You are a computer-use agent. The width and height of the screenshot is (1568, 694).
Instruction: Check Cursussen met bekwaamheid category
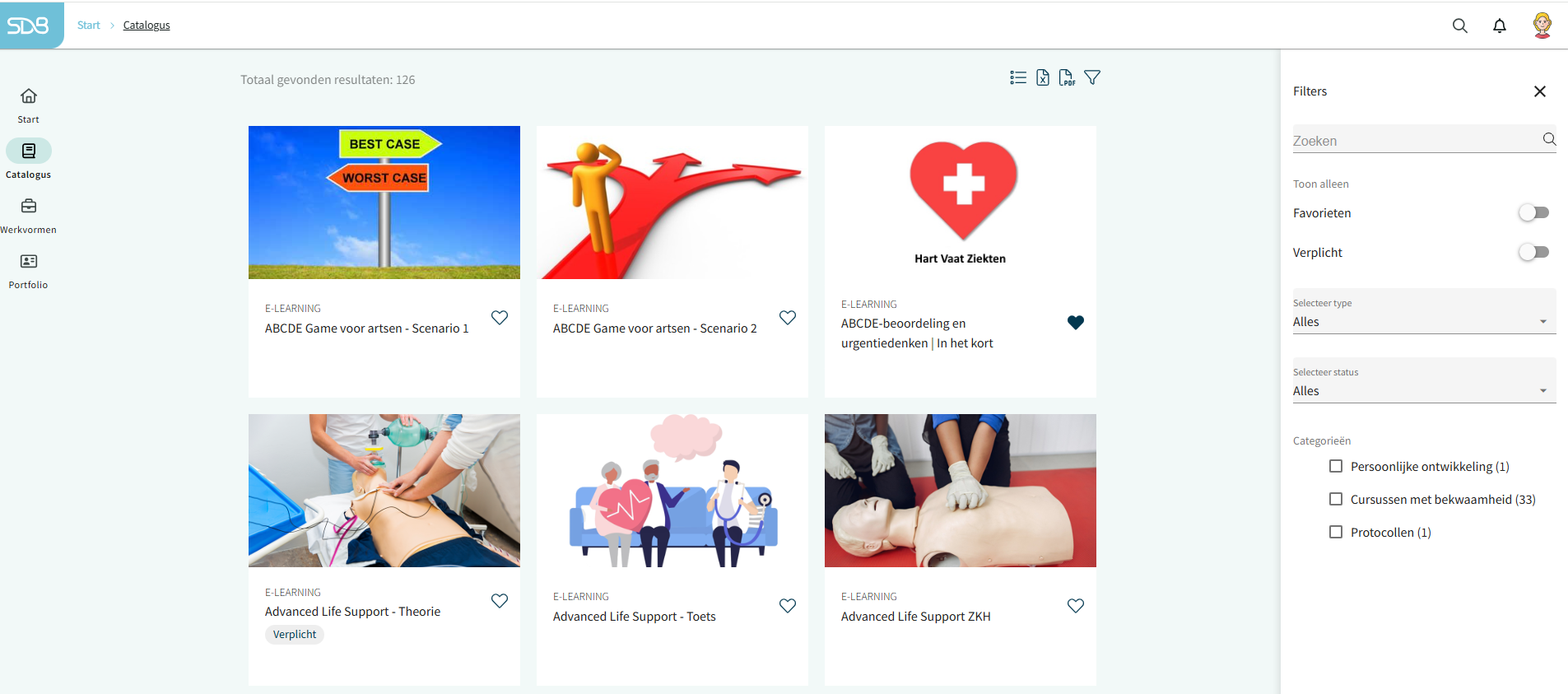[x=1336, y=499]
